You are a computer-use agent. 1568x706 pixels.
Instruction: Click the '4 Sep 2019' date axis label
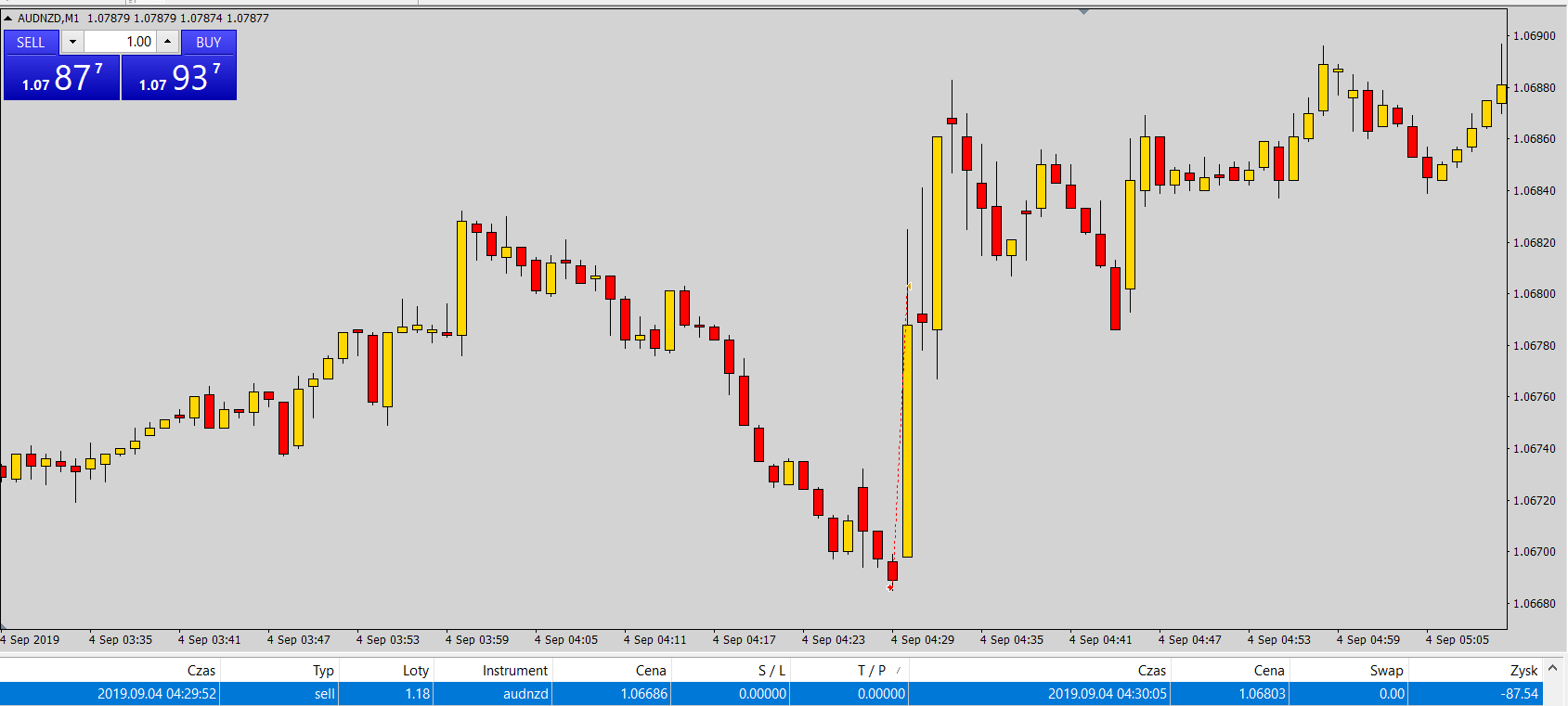[30, 640]
